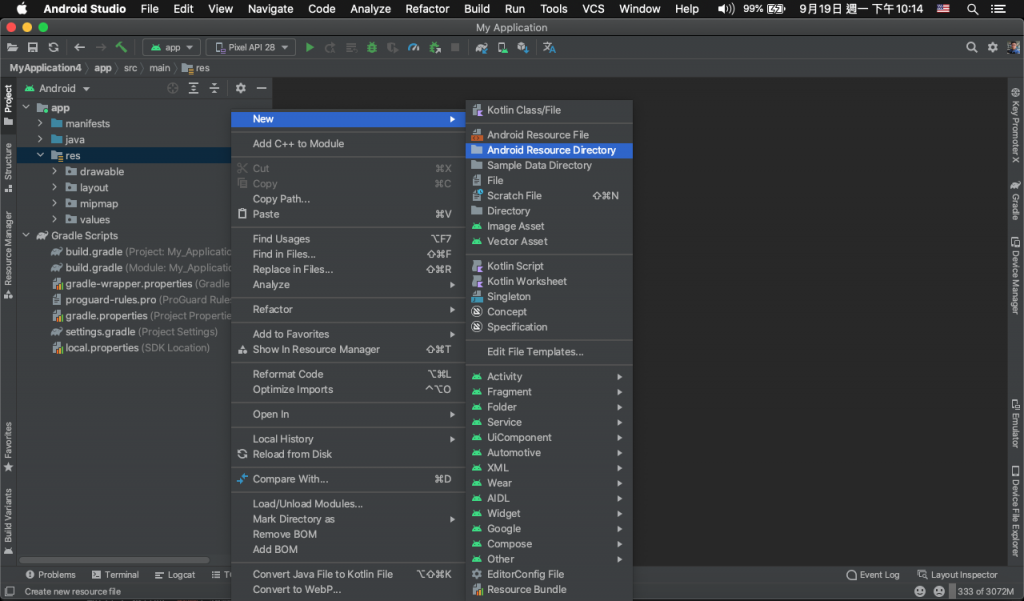Open the Pixel API 28 device dropdown
The width and height of the screenshot is (1024, 601).
(251, 48)
